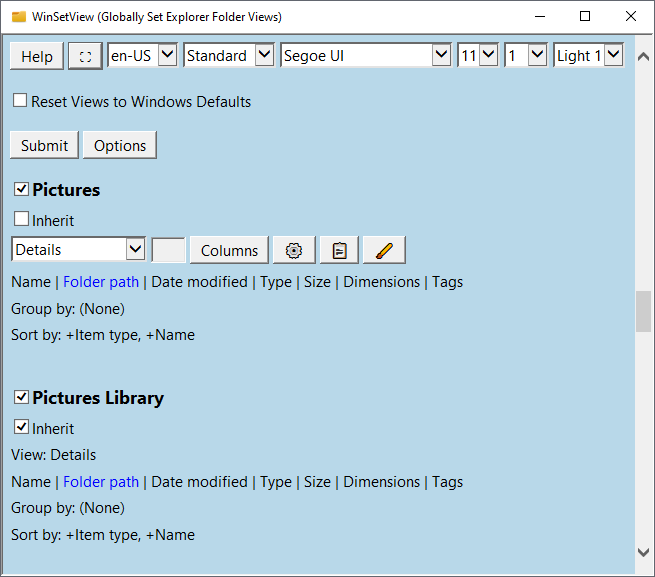Disable Inherit under Pictures Library
This screenshot has width=655, height=577.
tap(21, 427)
